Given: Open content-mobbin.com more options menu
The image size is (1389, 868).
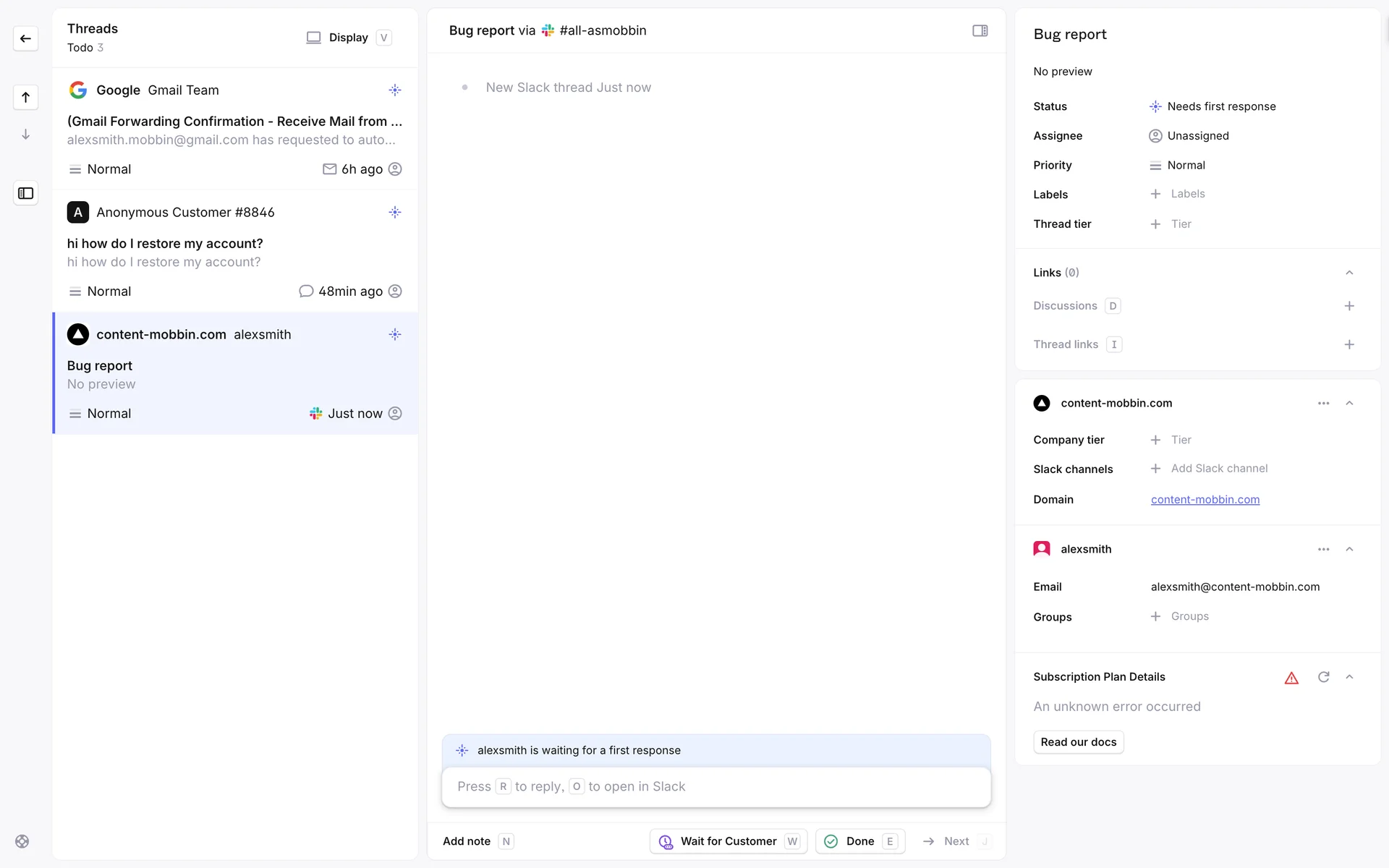Looking at the screenshot, I should (x=1323, y=404).
